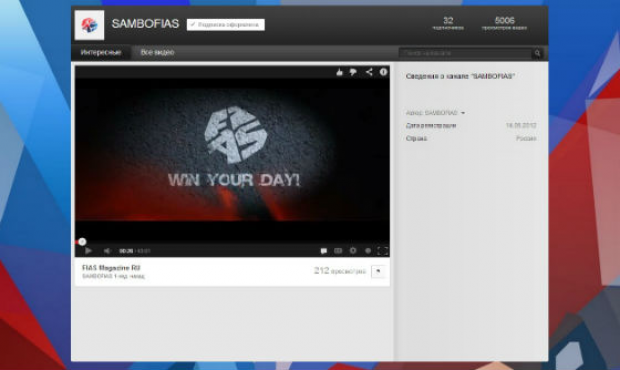Click the channel search magnifier icon
Screen dimensions: 620x370
point(537,53)
